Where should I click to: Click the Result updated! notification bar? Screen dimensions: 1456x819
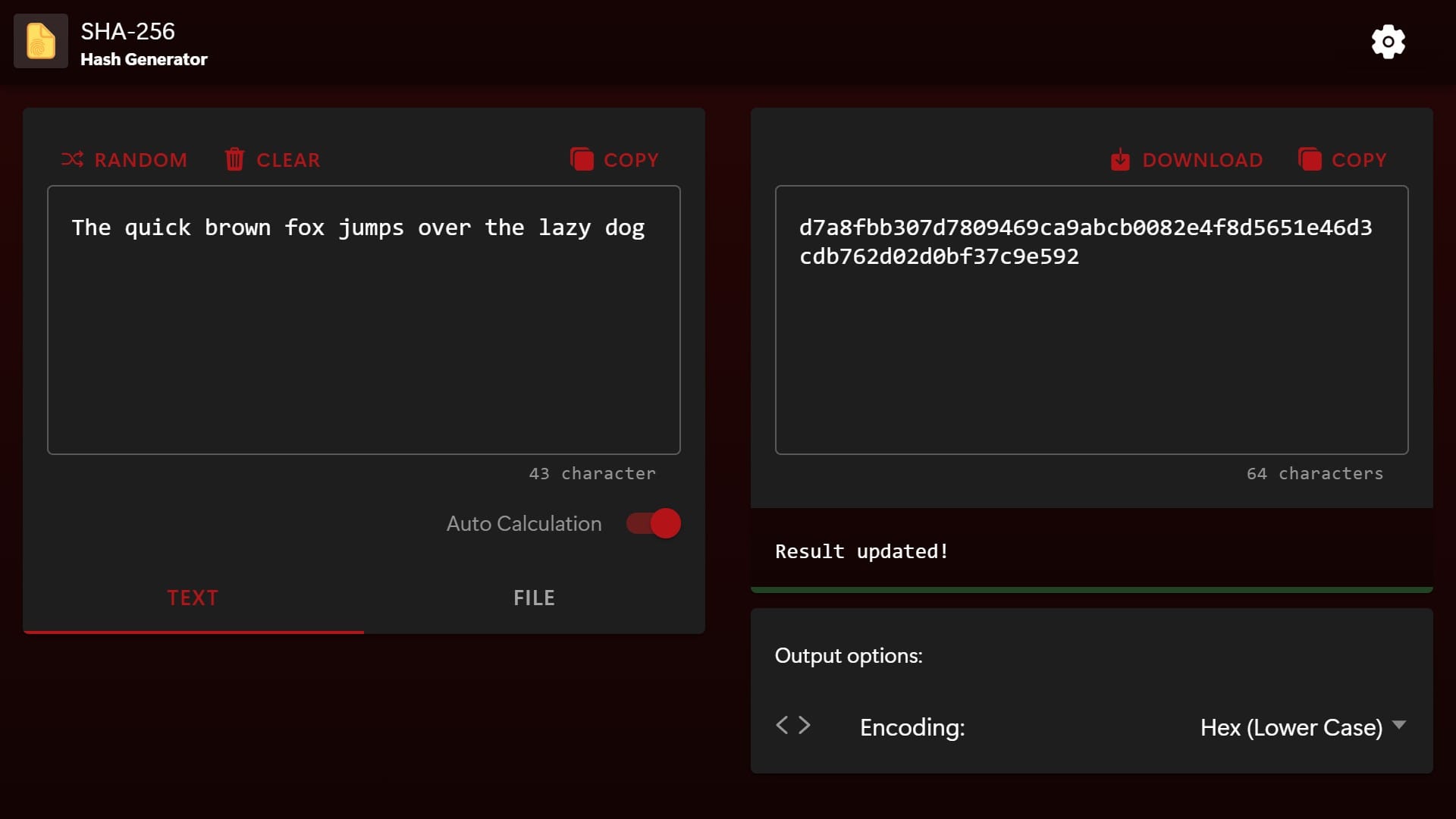[1091, 551]
